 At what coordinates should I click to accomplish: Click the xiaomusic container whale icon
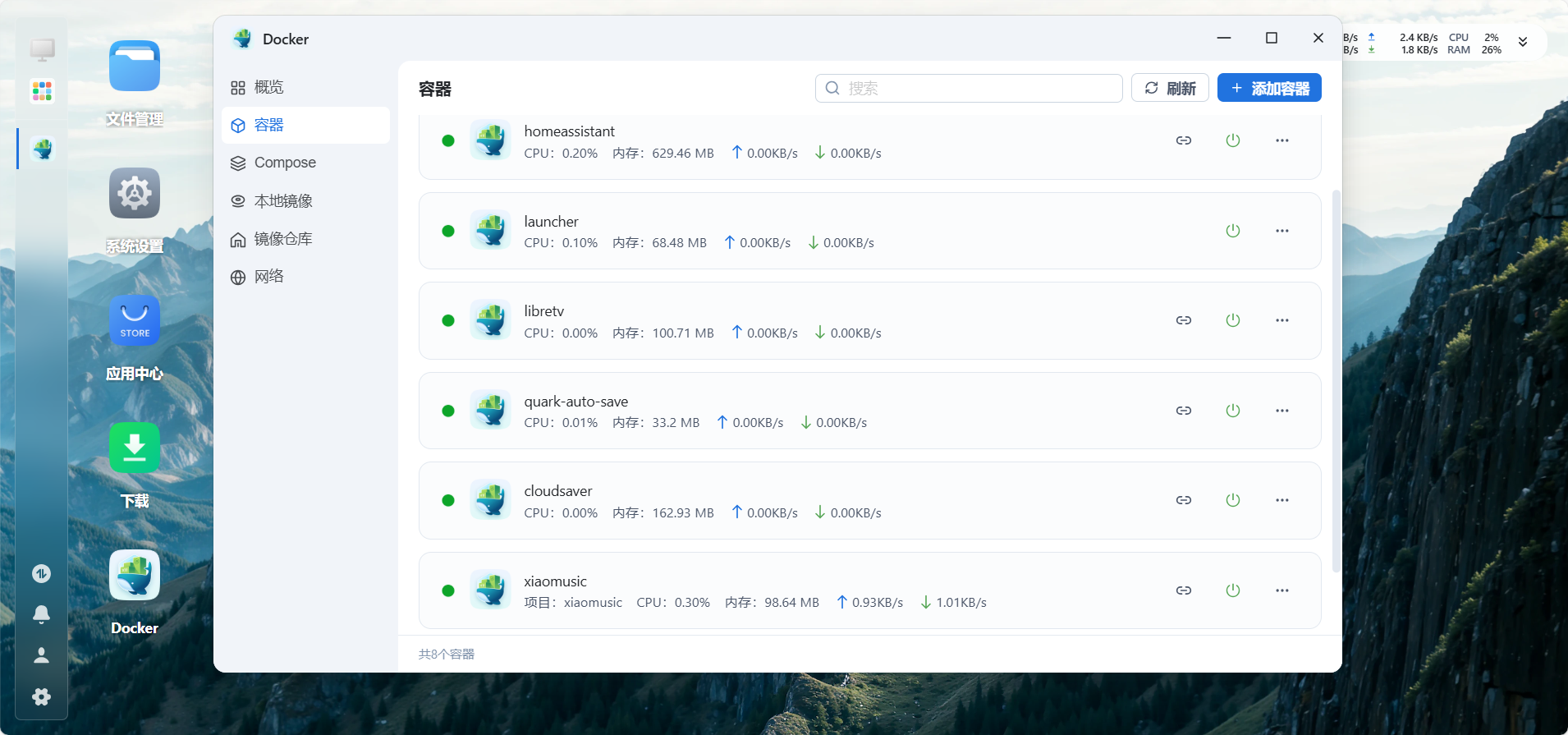[491, 590]
